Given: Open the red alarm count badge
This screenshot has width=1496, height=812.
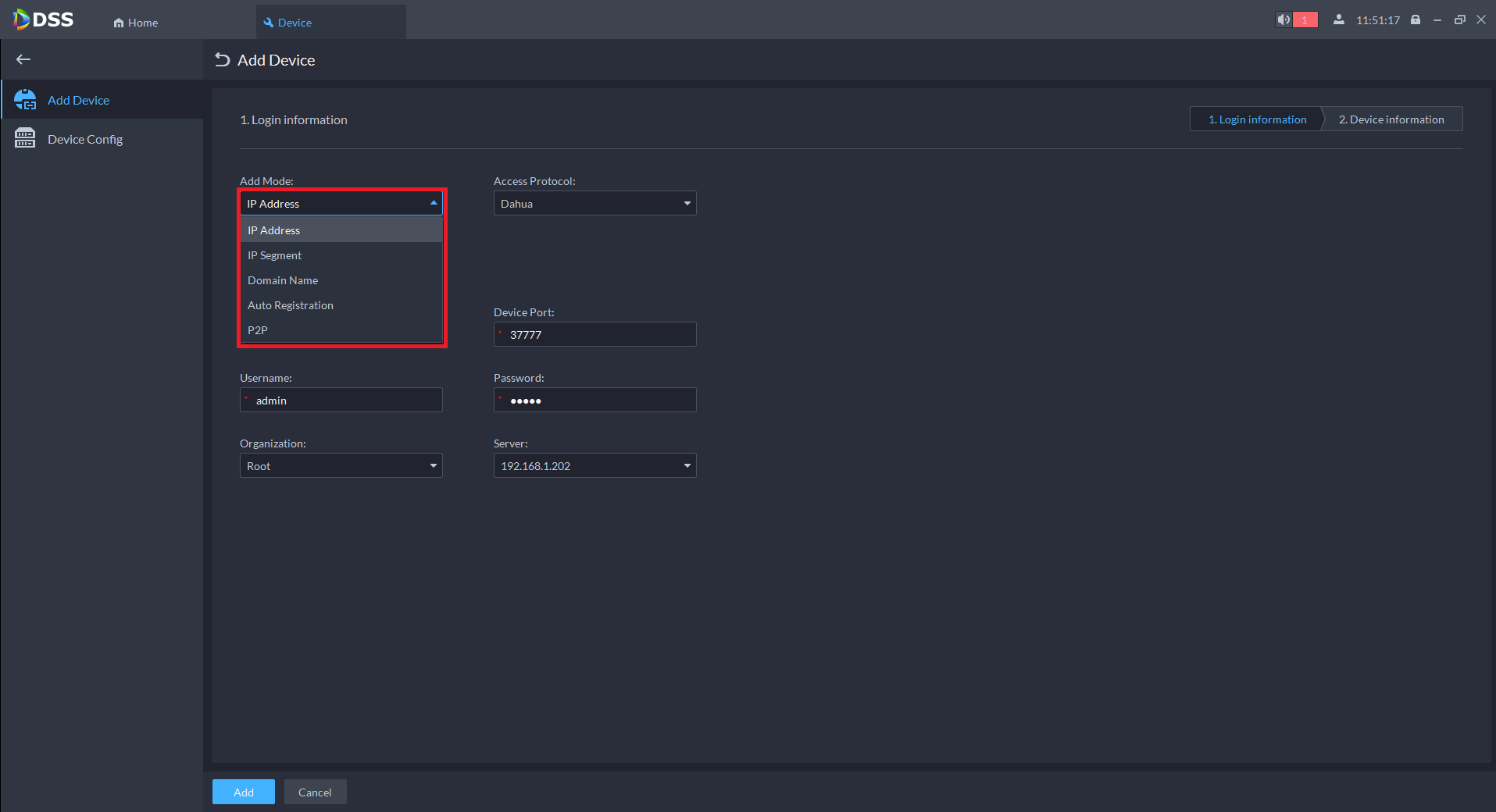Looking at the screenshot, I should 1305,20.
